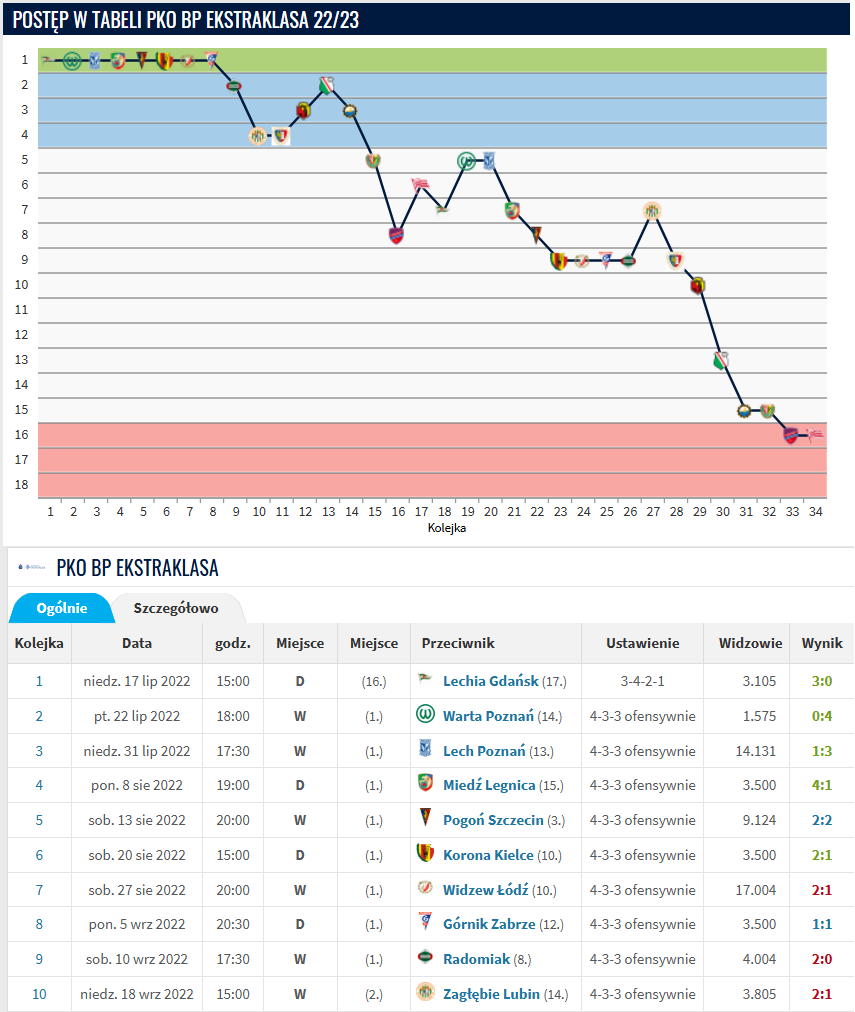Switch to the Szczegółowo tab

coord(176,607)
